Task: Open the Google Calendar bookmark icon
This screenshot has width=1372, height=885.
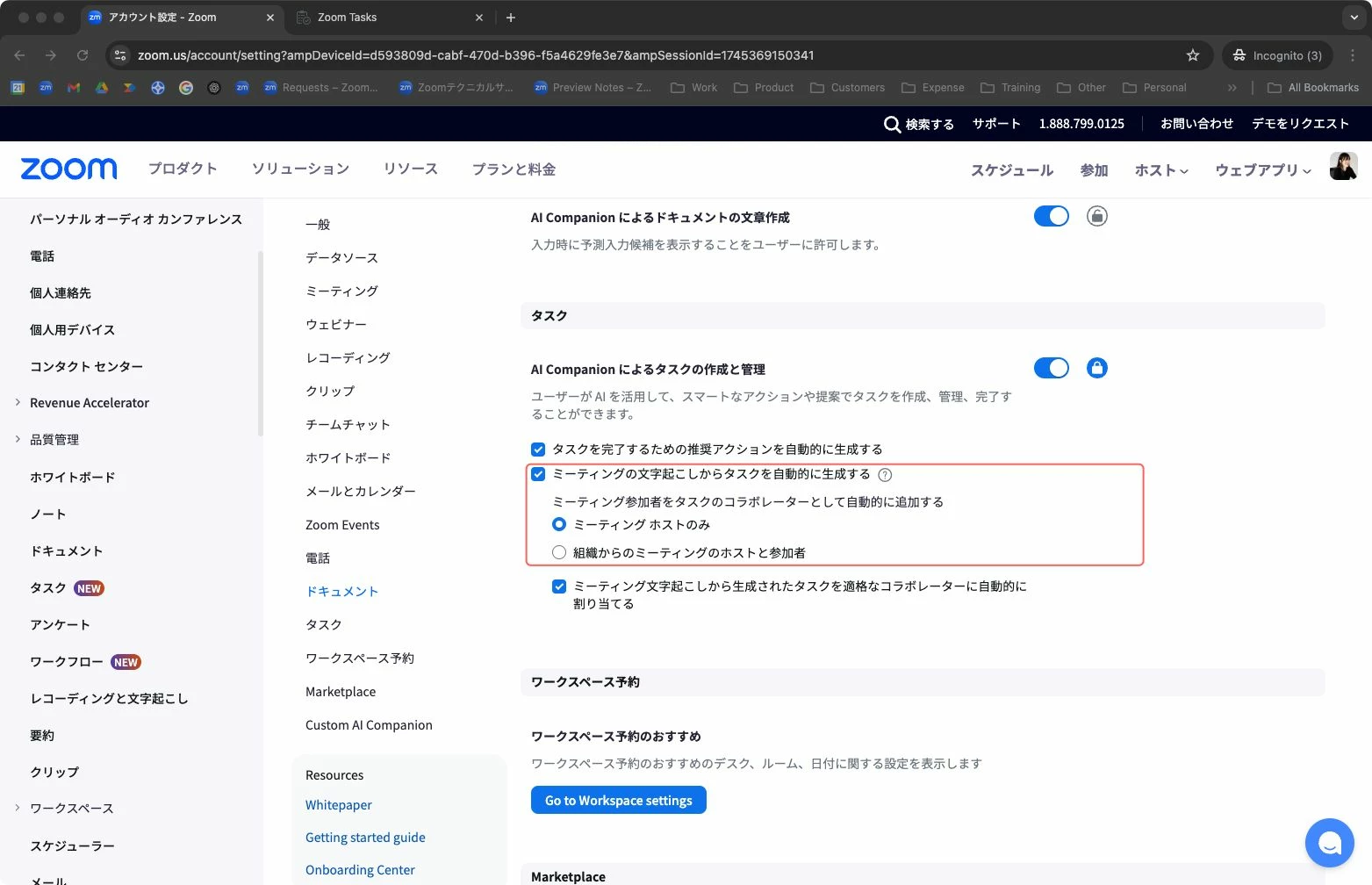Action: [18, 88]
